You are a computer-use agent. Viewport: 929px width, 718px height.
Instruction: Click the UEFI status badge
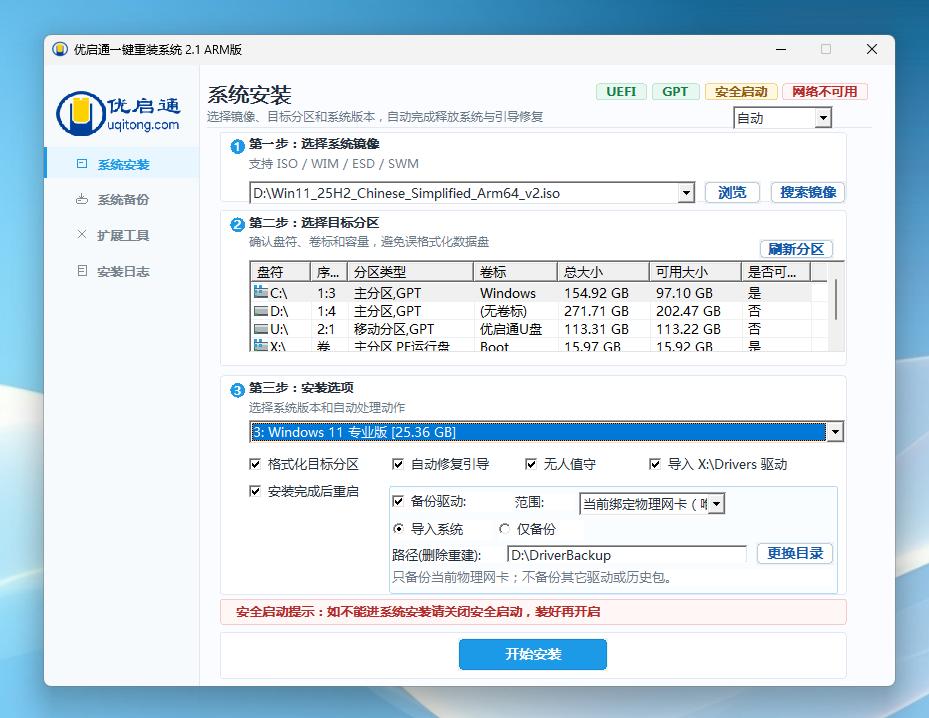coord(621,92)
